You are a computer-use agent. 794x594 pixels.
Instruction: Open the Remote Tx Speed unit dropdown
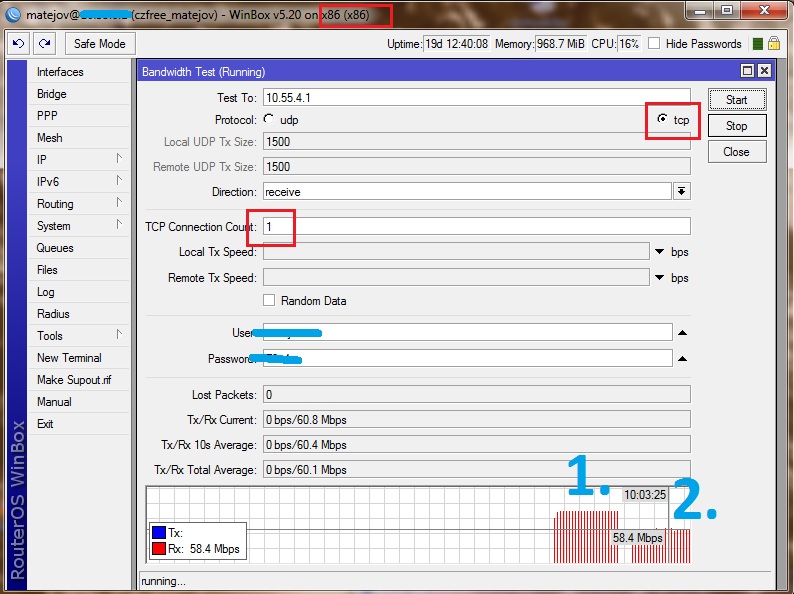(x=659, y=278)
